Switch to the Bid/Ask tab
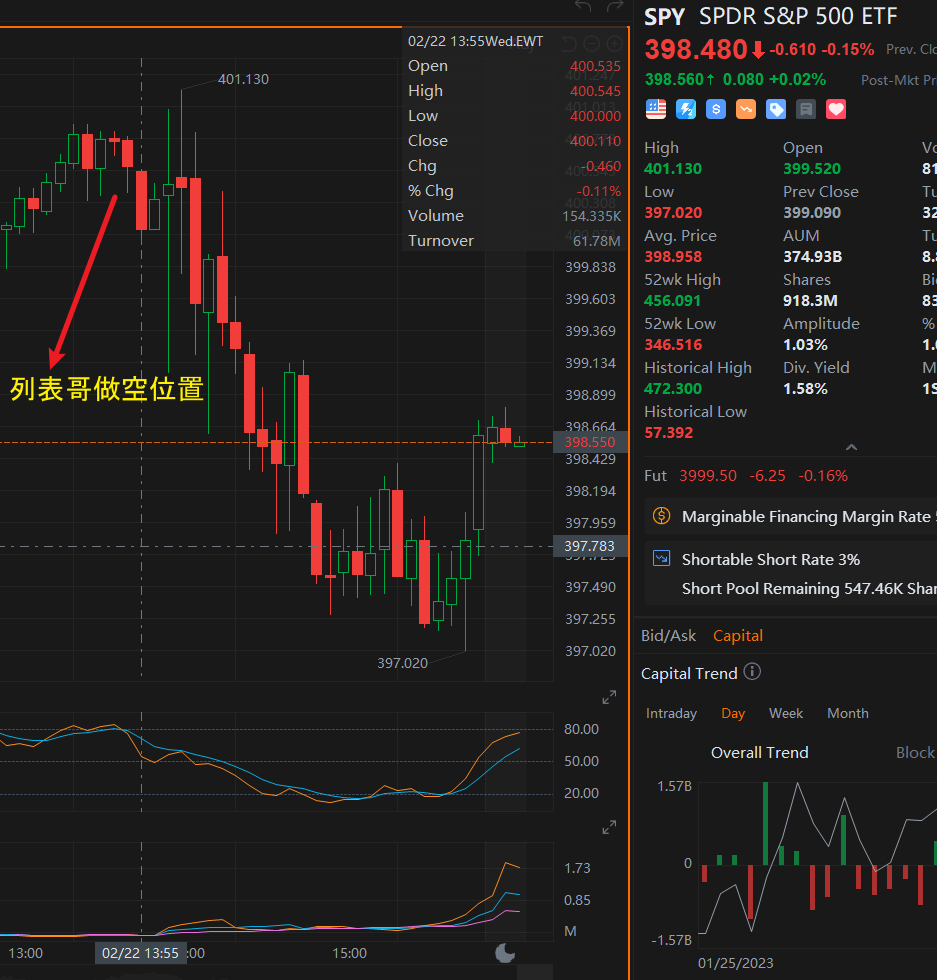The width and height of the screenshot is (937, 980). tap(668, 636)
